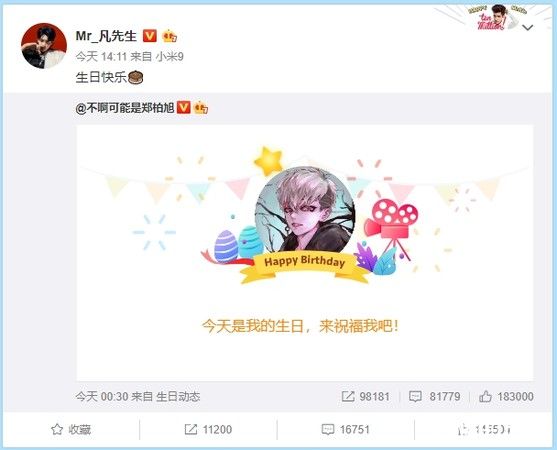Click the verified V badge next to 郑柏旭
Image resolution: width=557 pixels, height=450 pixels.
click(184, 108)
